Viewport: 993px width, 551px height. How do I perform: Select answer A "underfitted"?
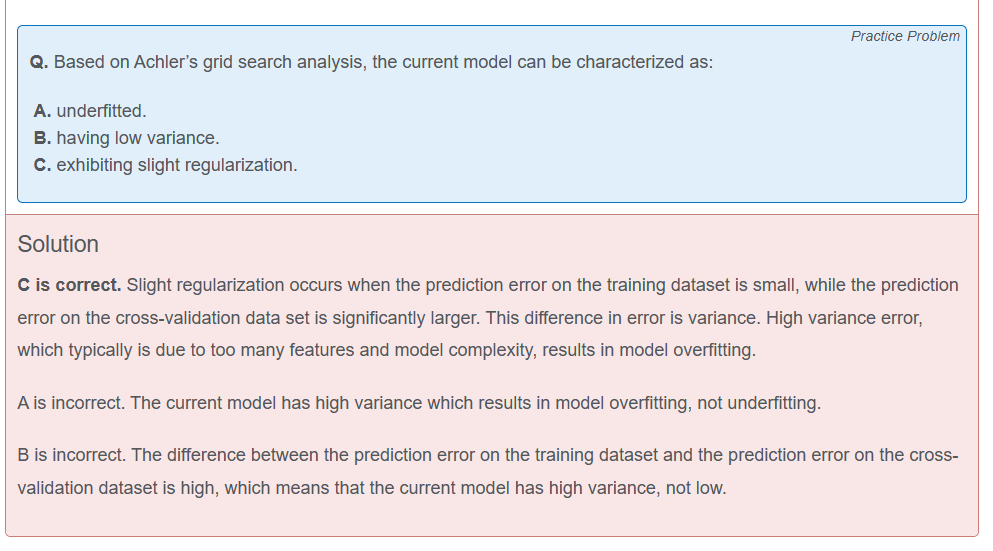pos(101,111)
